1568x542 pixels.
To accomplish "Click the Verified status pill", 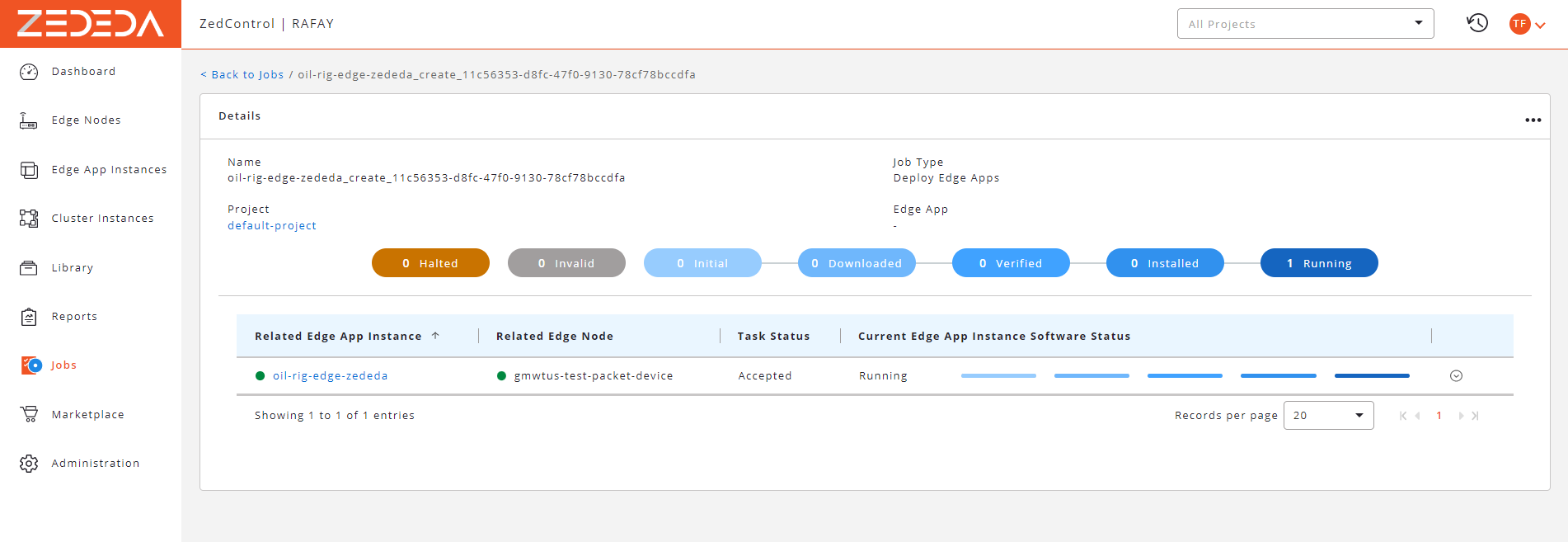I will click(x=1011, y=263).
